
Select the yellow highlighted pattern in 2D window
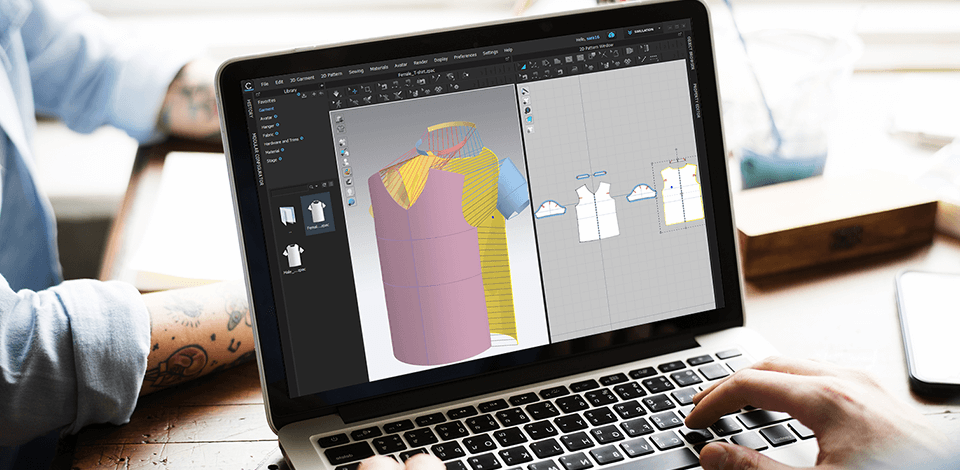(x=681, y=195)
